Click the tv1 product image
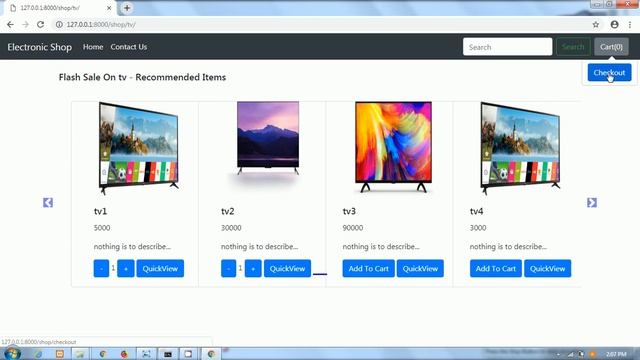The height and width of the screenshot is (360, 640). (139, 148)
